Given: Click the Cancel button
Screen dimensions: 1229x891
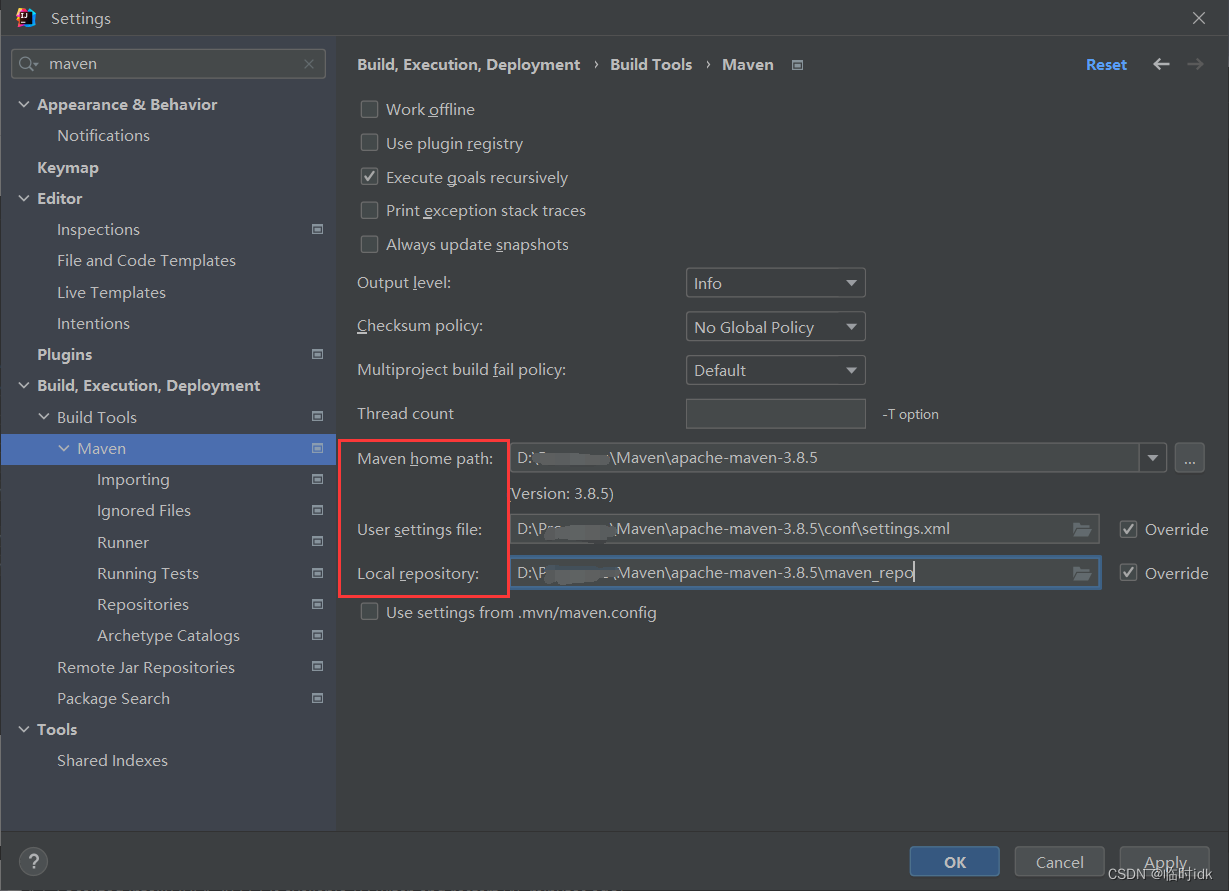Looking at the screenshot, I should [1059, 861].
